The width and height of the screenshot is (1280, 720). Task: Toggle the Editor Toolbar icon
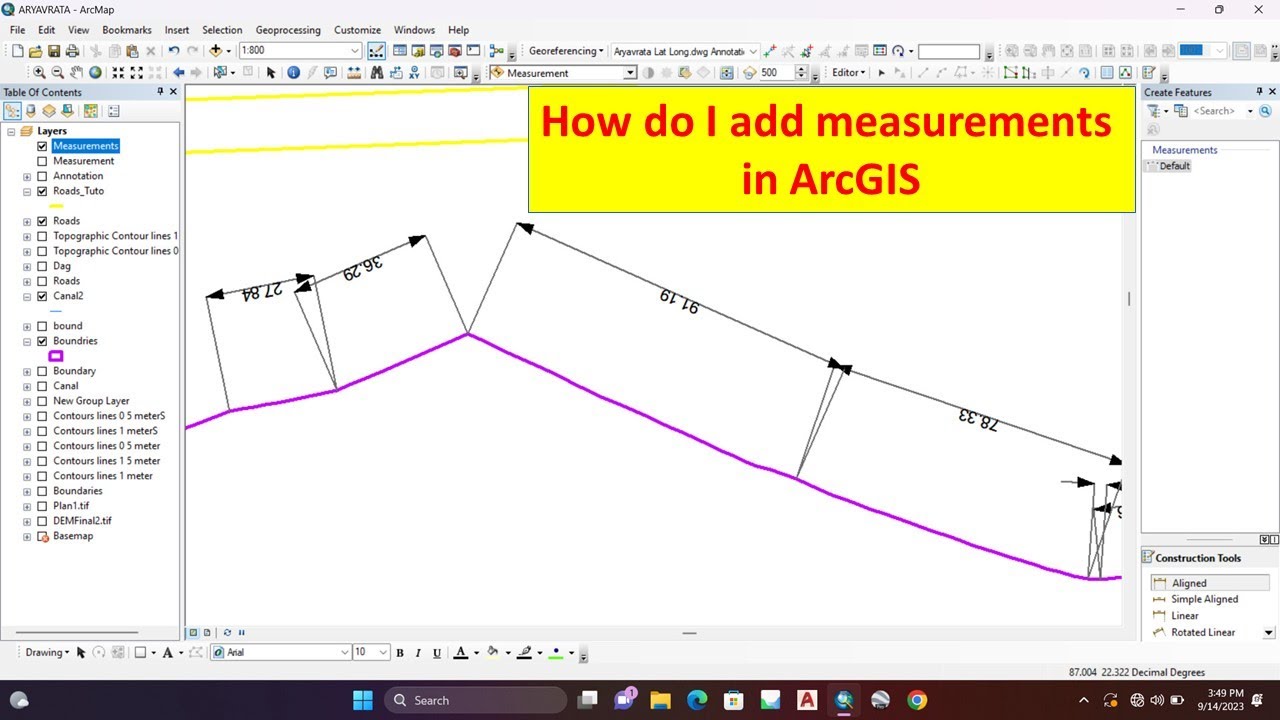(377, 51)
